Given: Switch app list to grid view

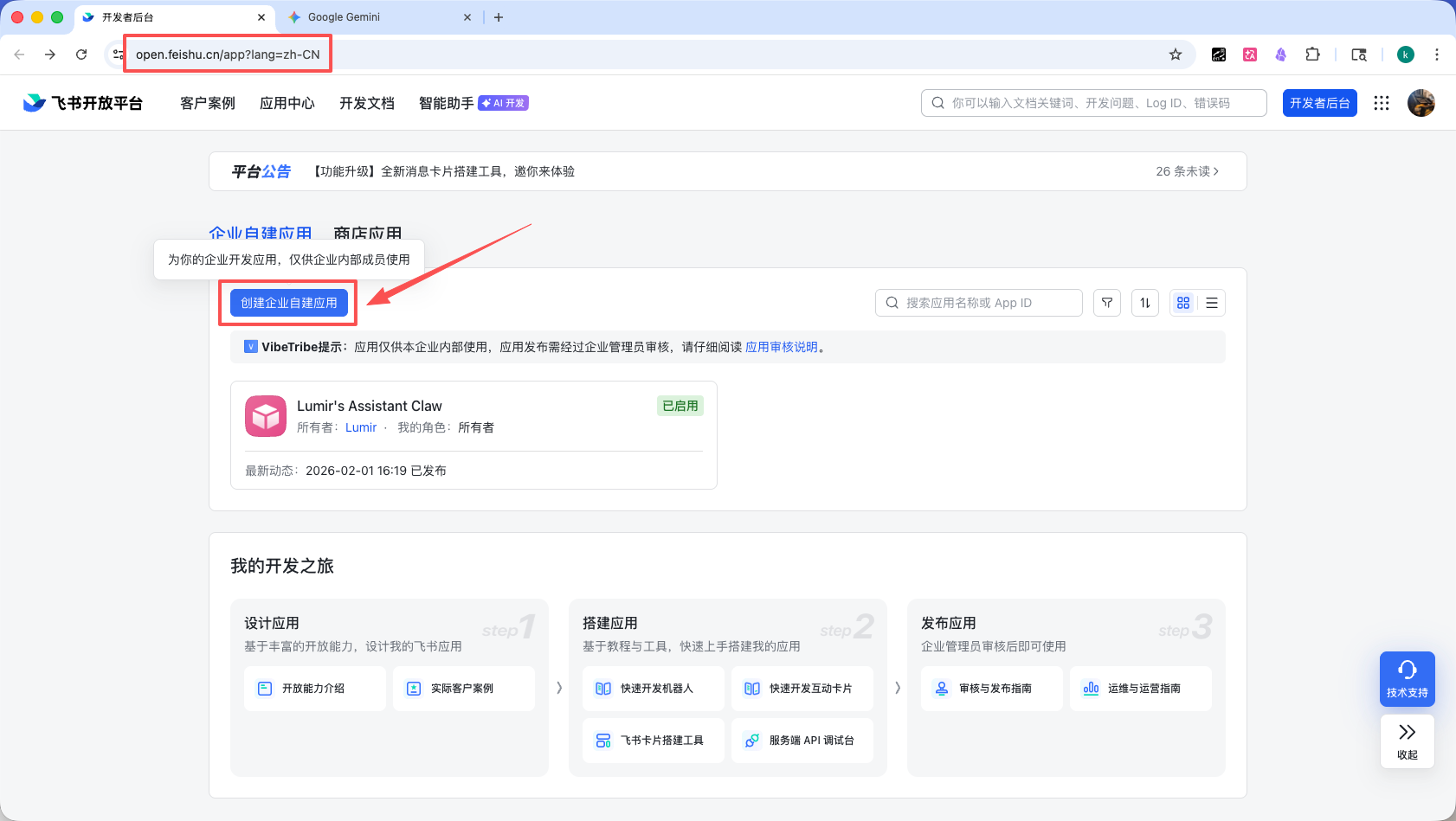Looking at the screenshot, I should point(1183,302).
